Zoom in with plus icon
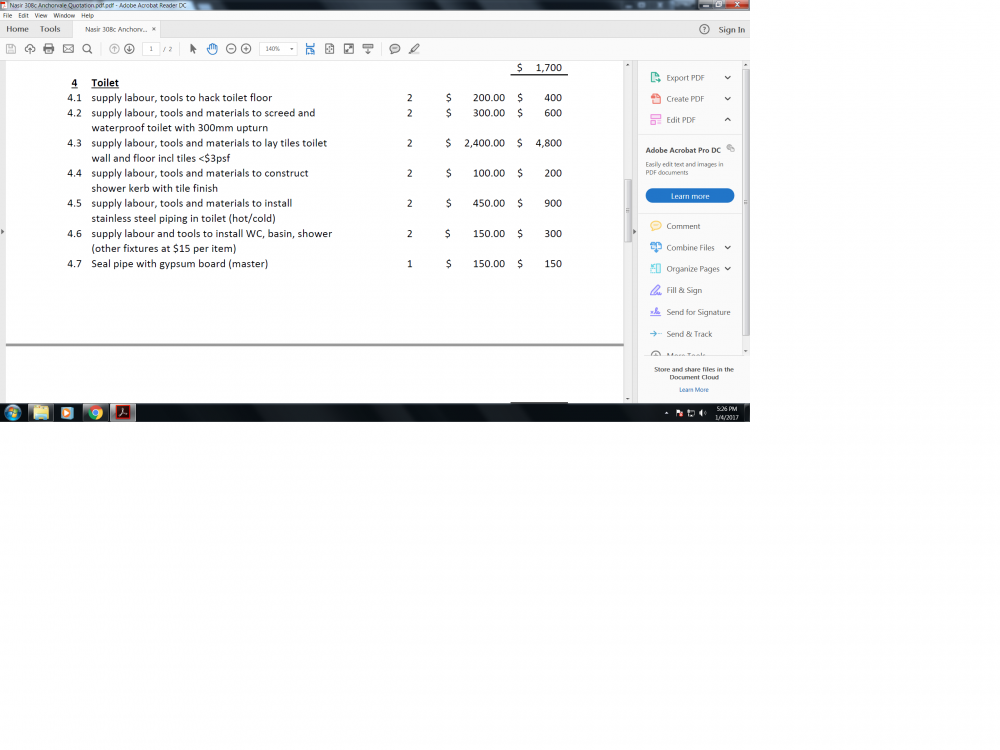The height and width of the screenshot is (750, 1000). click(x=246, y=49)
